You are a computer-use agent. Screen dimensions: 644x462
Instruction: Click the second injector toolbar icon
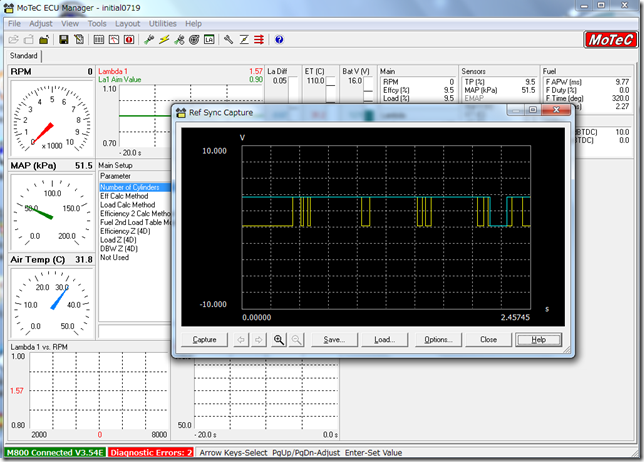(179, 40)
